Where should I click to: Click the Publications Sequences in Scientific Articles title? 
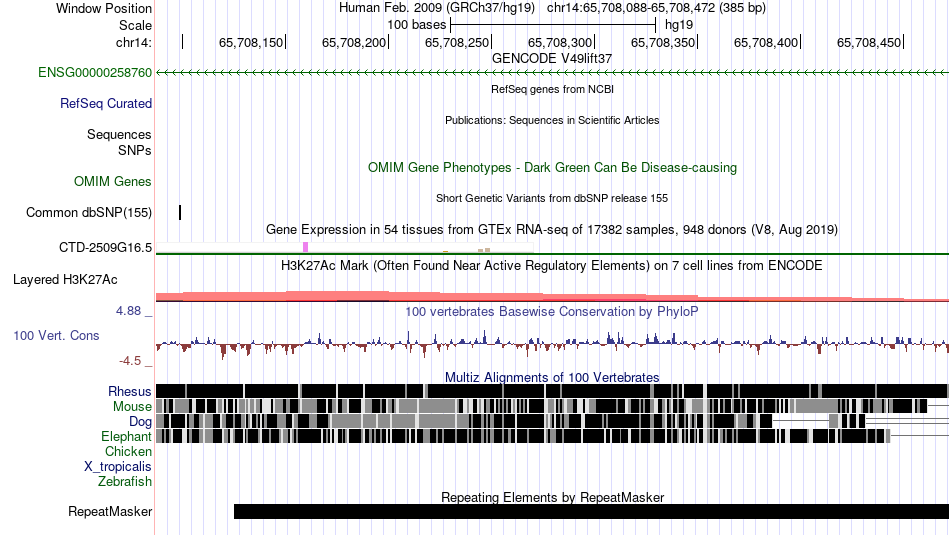(x=552, y=120)
